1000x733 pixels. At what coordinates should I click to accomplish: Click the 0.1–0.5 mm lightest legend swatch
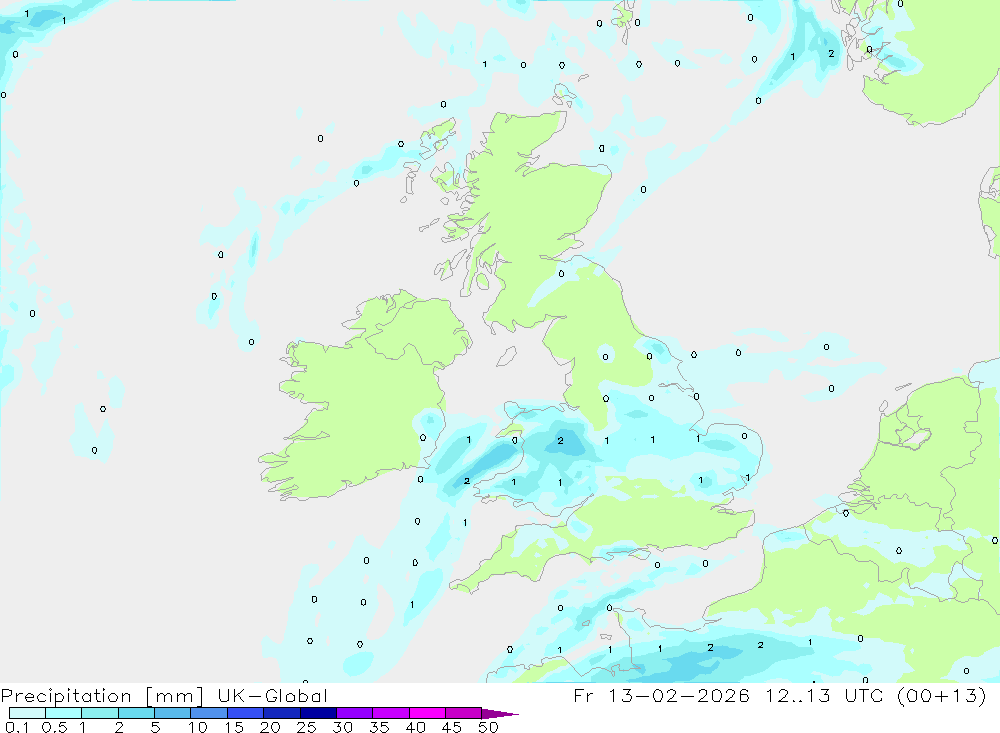coord(27,713)
